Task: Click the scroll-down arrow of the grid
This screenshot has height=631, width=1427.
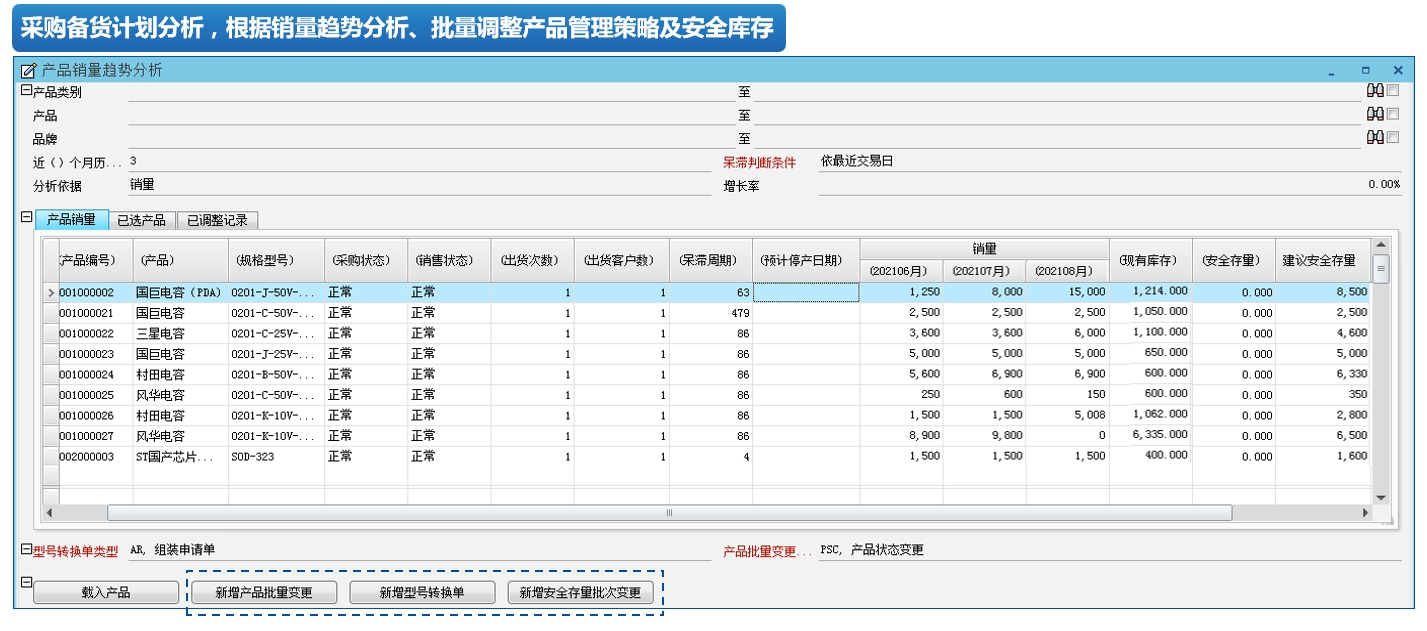Action: pos(1381,497)
